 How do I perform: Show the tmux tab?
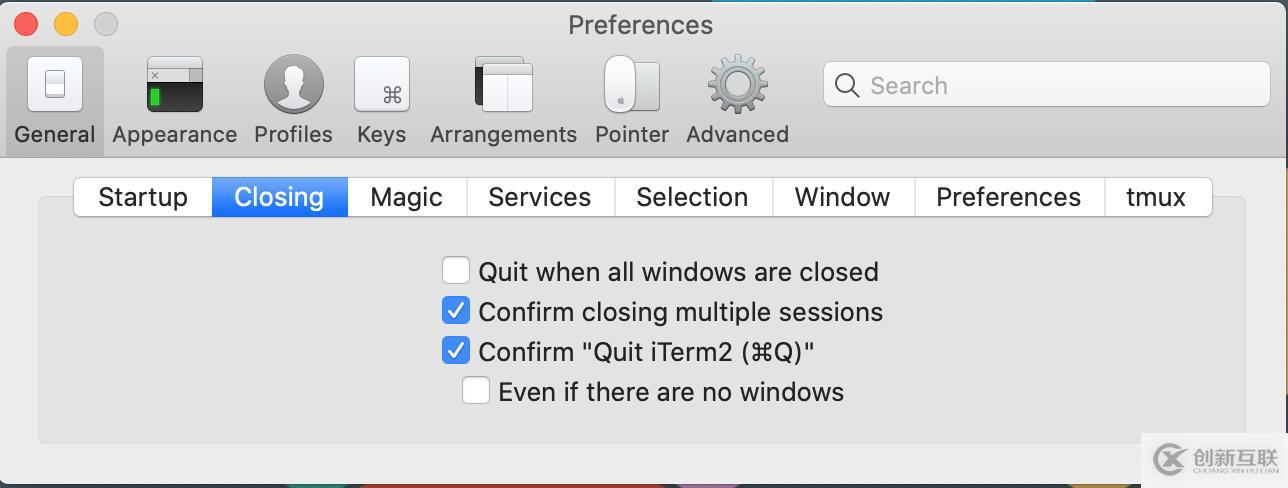1156,197
